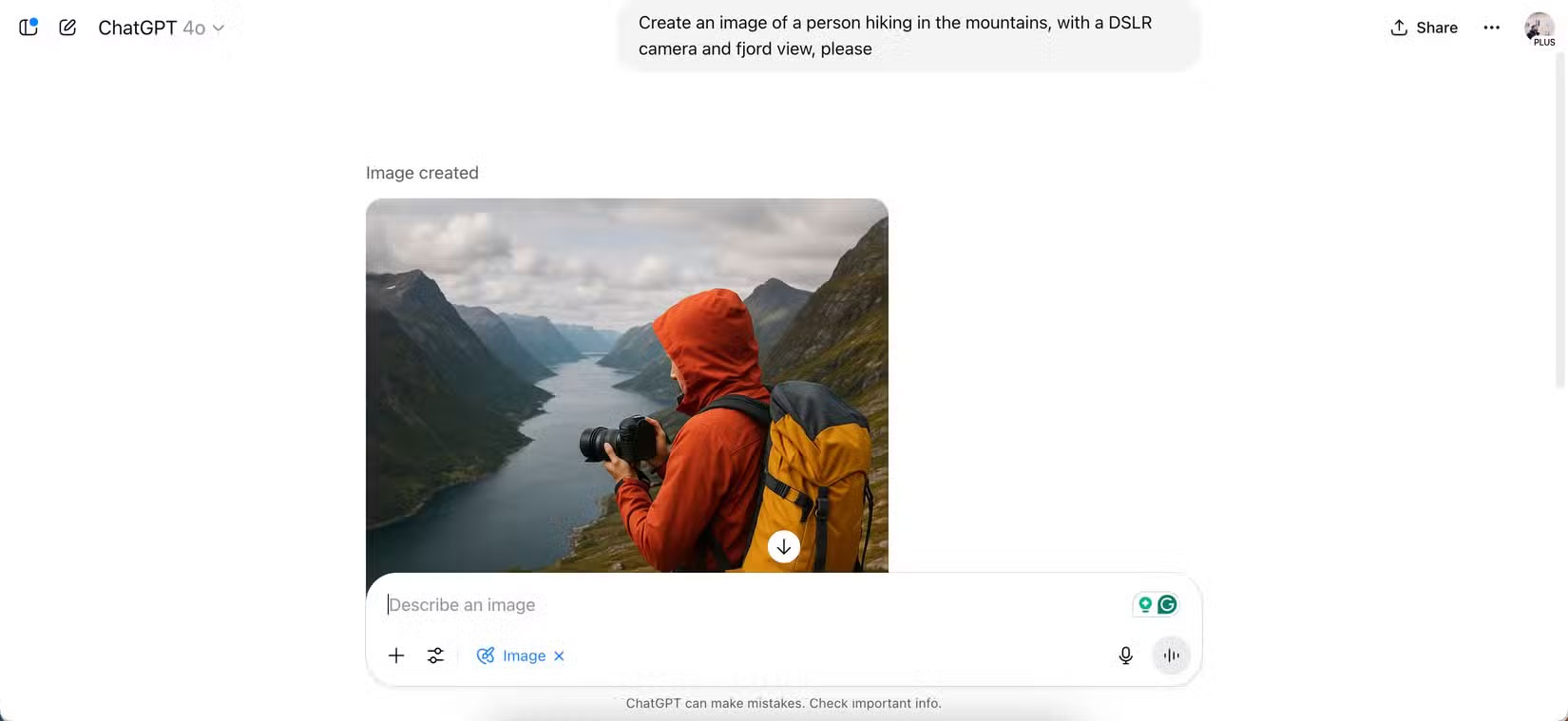Open the three-dot more options menu
The width and height of the screenshot is (1568, 721).
1491,28
